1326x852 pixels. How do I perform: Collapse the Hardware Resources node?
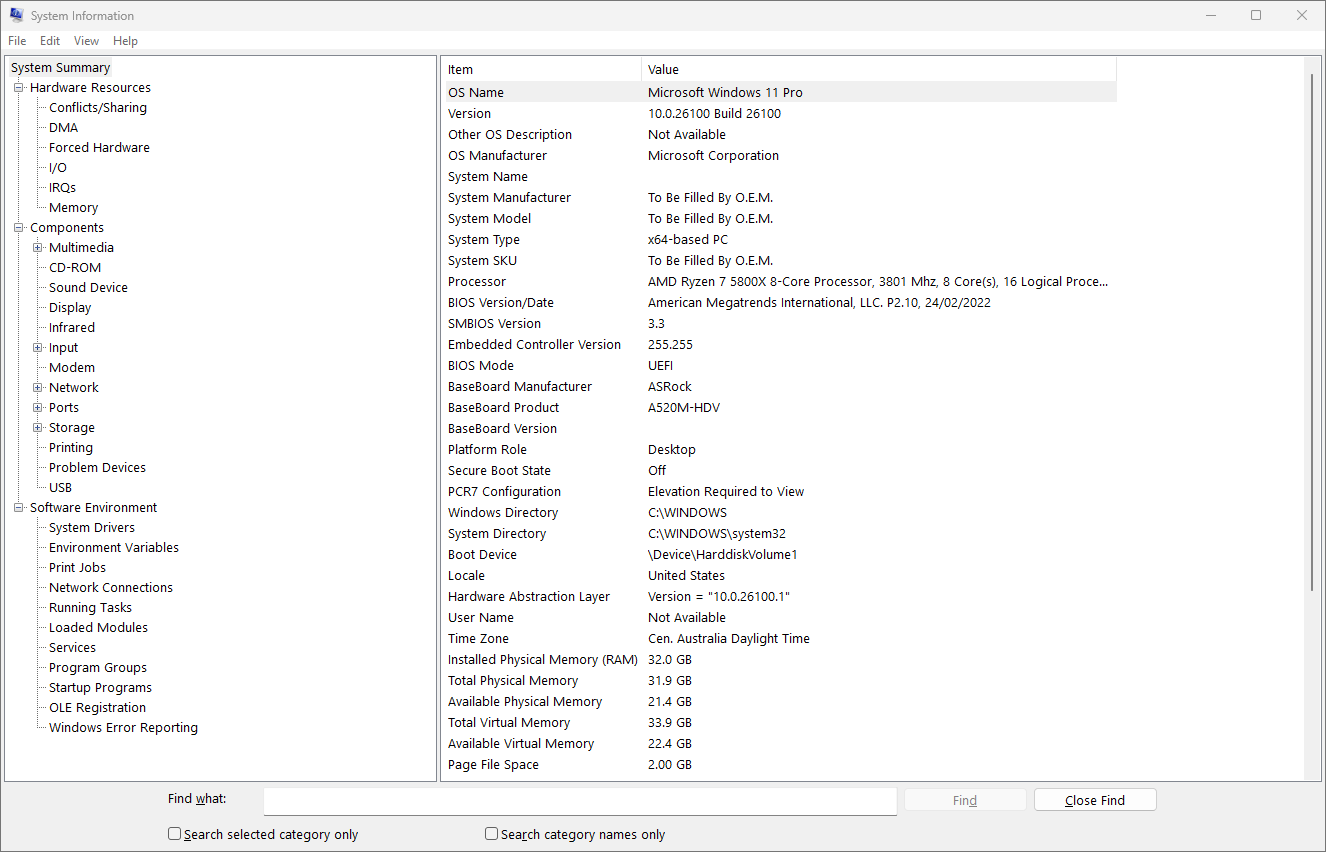click(18, 87)
